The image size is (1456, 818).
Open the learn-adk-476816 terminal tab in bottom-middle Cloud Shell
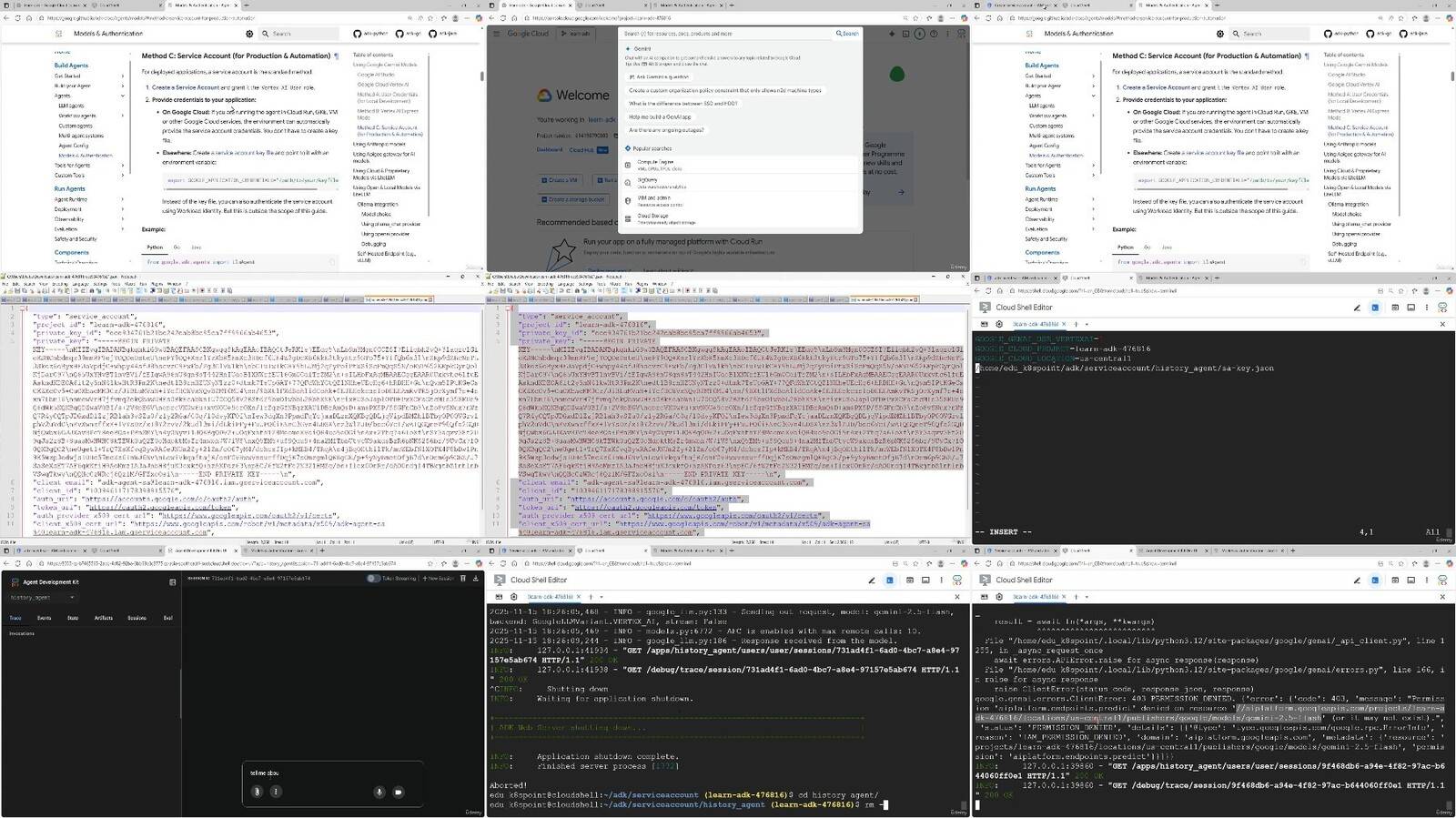(551, 596)
